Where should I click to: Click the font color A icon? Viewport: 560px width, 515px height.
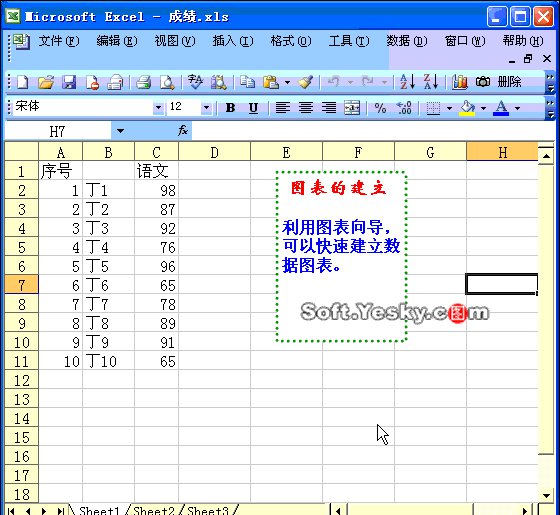coord(501,108)
